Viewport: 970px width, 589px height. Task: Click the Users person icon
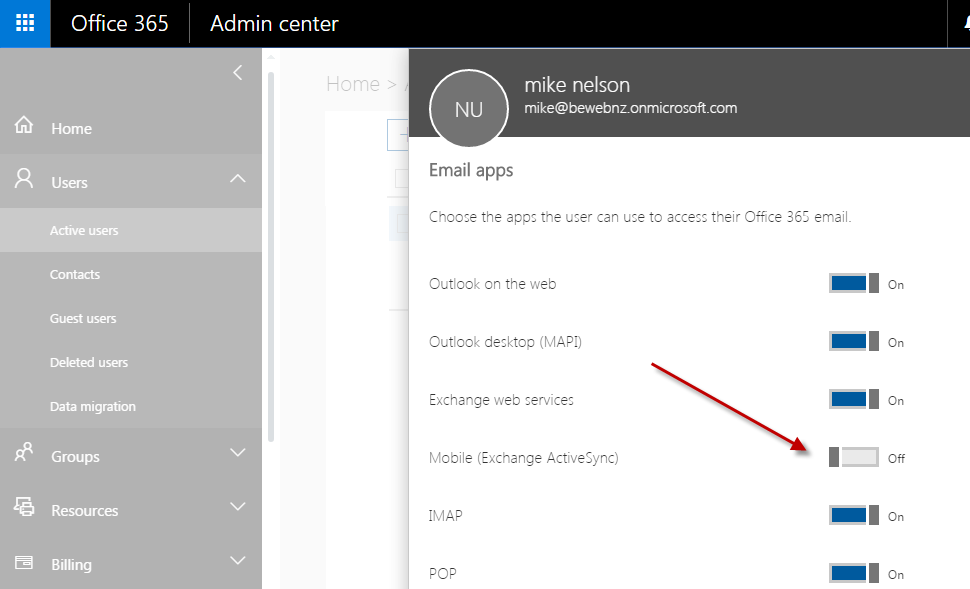click(24, 178)
